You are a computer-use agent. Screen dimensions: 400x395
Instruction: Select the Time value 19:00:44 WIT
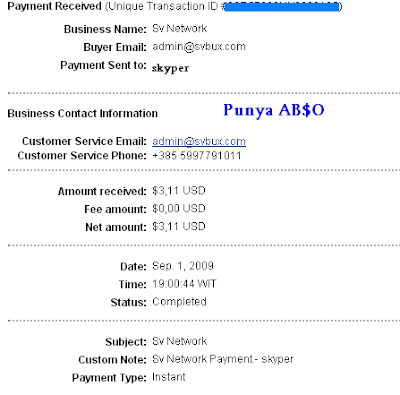coord(184,284)
